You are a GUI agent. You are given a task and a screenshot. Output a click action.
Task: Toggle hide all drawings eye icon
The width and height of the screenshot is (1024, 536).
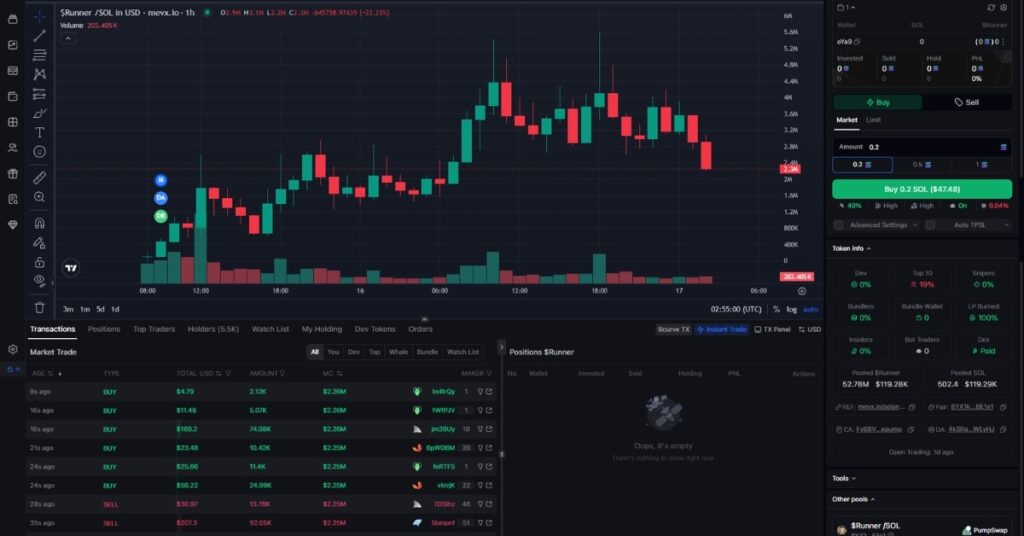[x=39, y=281]
